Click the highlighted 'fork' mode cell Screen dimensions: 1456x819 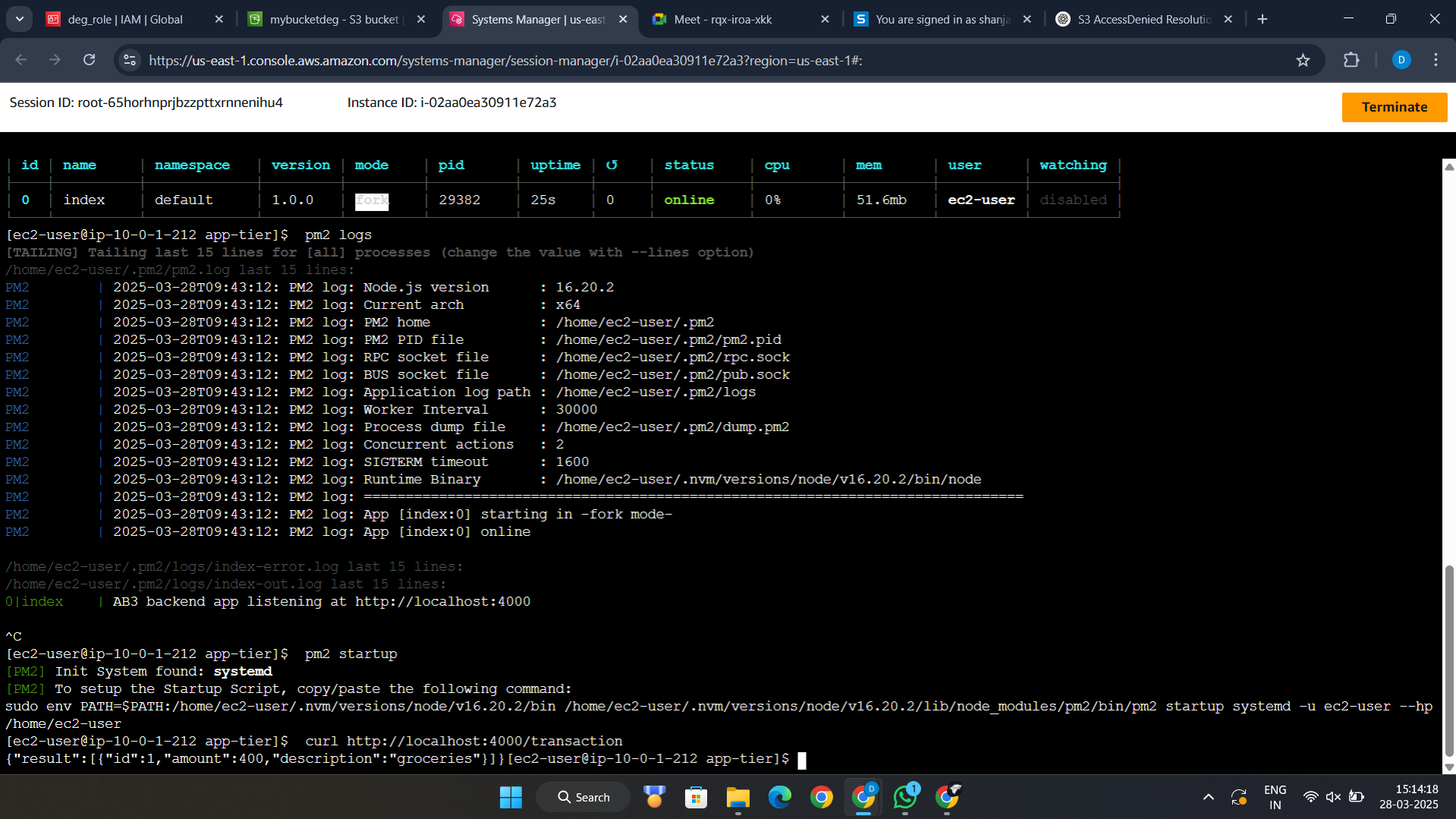coord(372,200)
